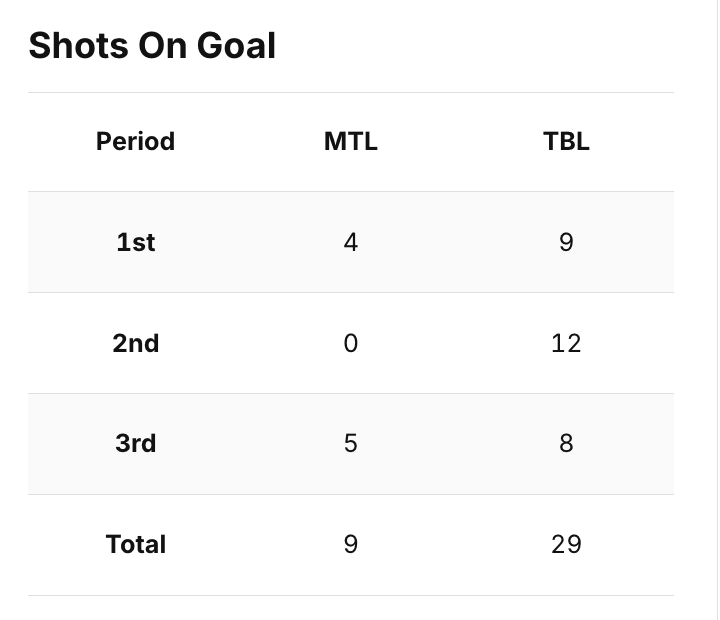Click TBL's total shots value 29

566,545
